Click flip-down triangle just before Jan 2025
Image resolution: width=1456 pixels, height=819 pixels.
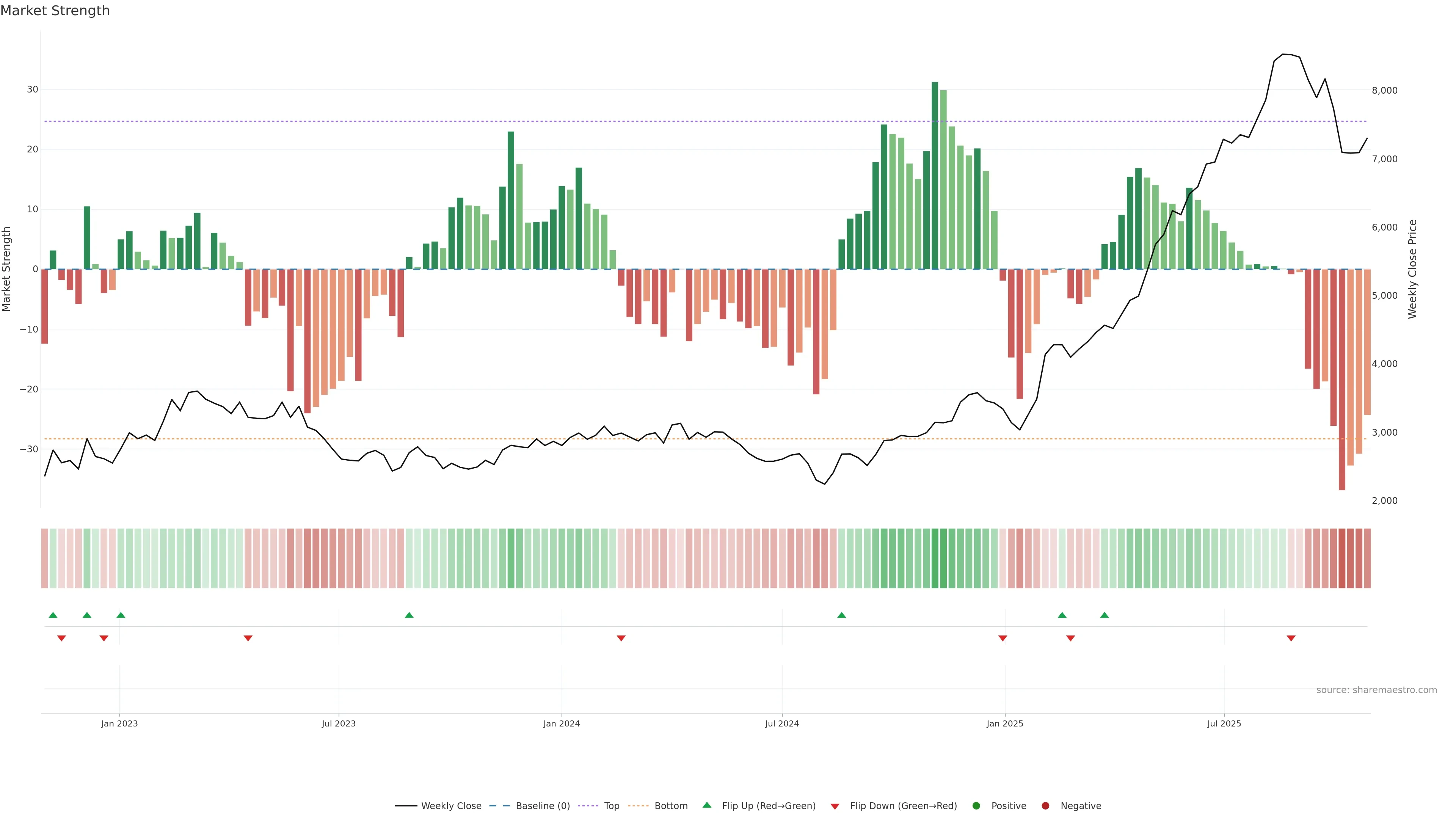point(1003,638)
